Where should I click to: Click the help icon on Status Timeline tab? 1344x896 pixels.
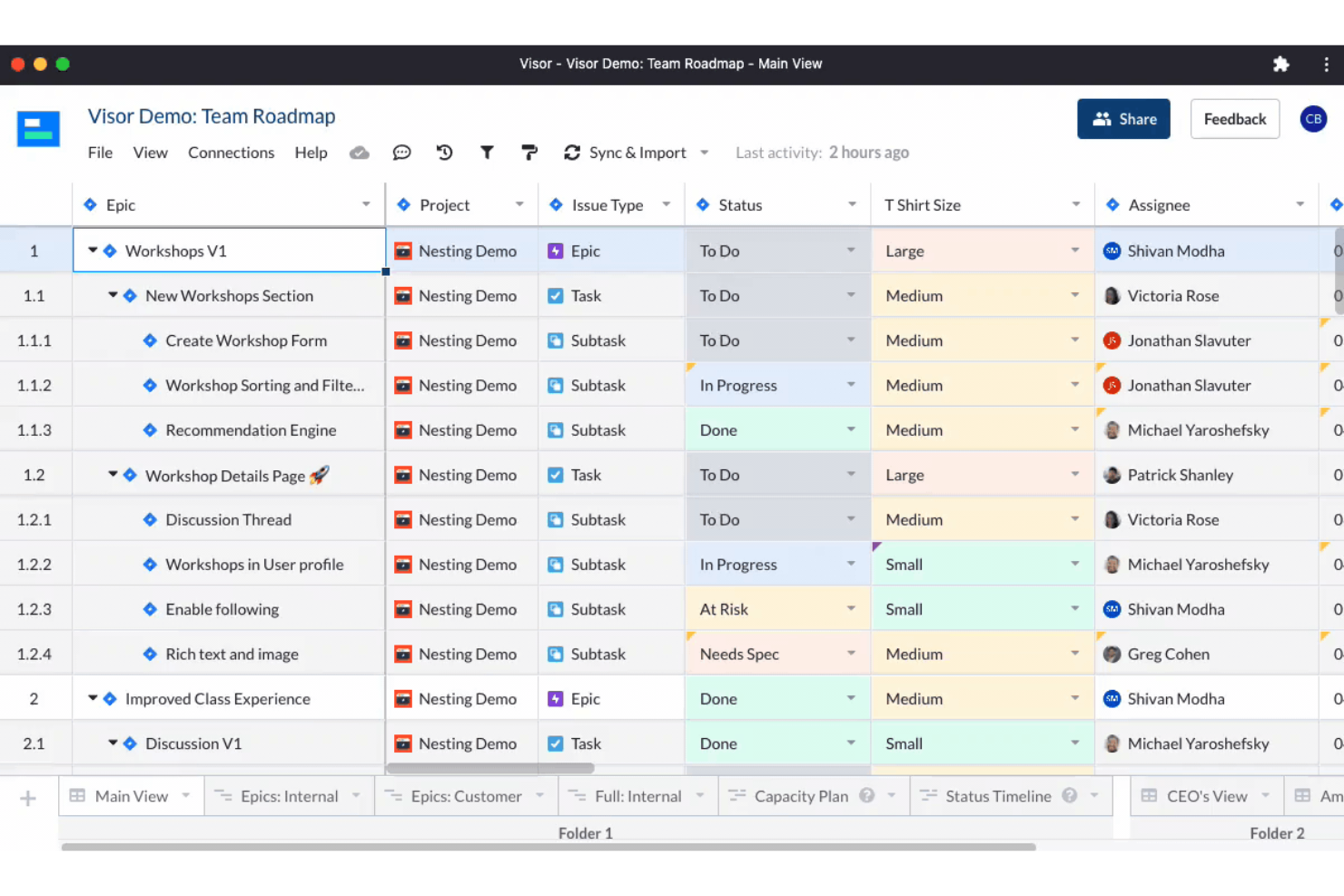[x=1070, y=795]
